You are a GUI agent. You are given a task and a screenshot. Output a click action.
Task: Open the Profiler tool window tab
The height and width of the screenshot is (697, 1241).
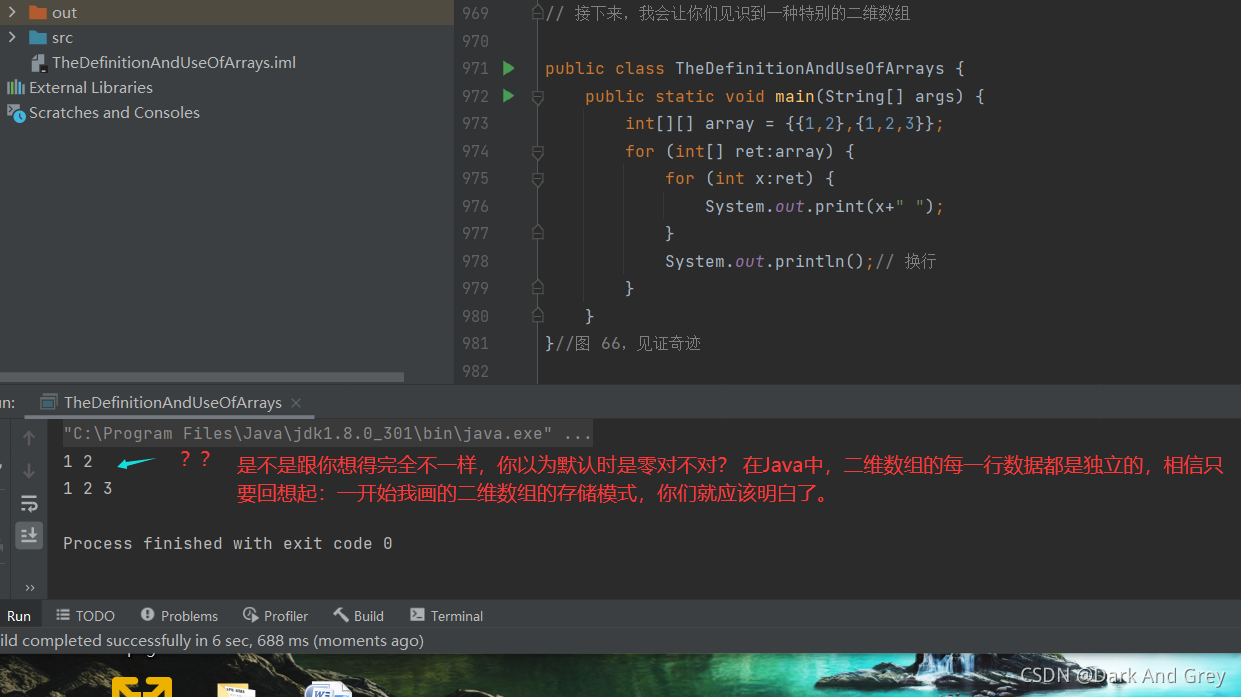[x=276, y=616]
